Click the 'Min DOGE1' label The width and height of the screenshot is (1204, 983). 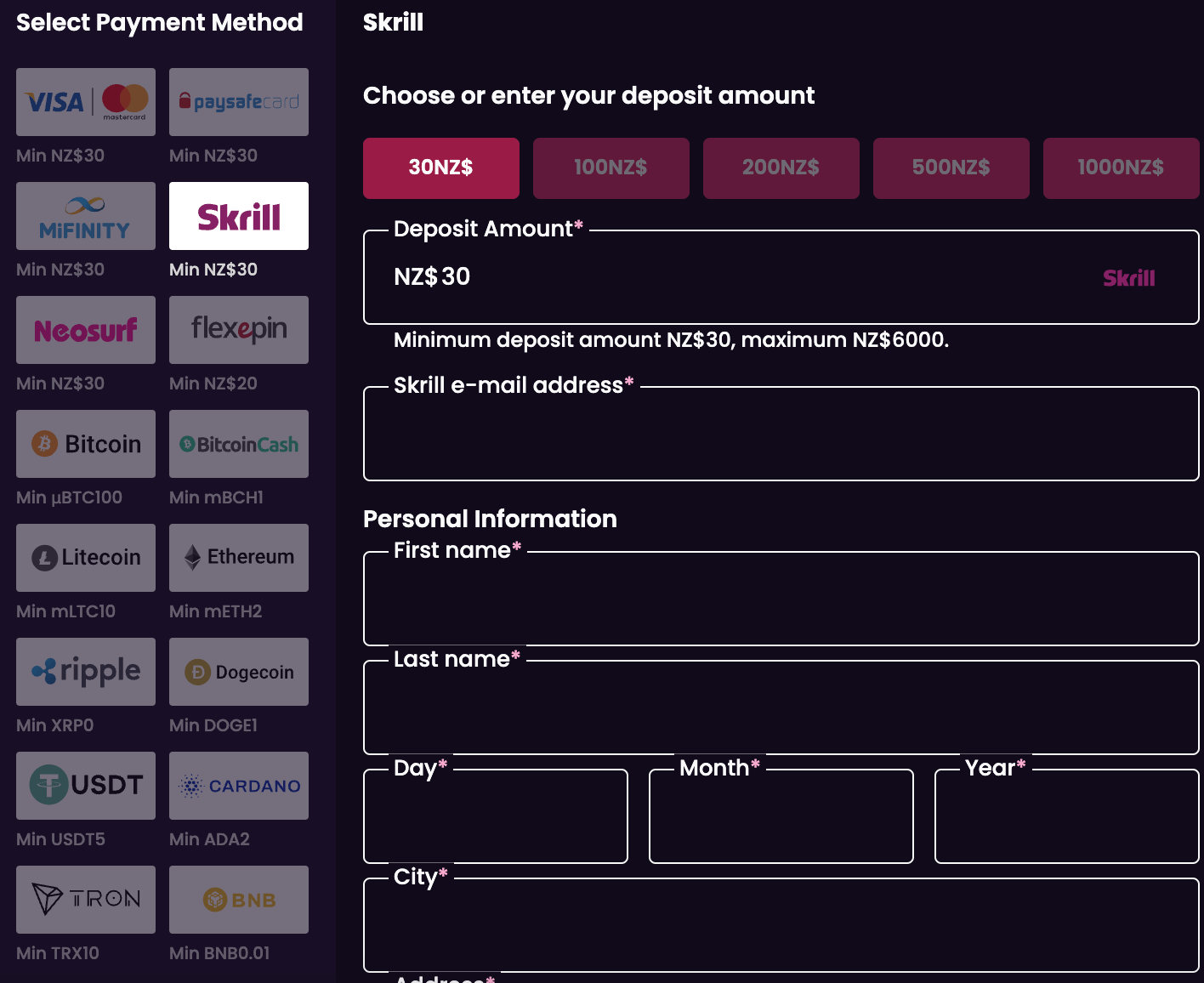point(213,725)
